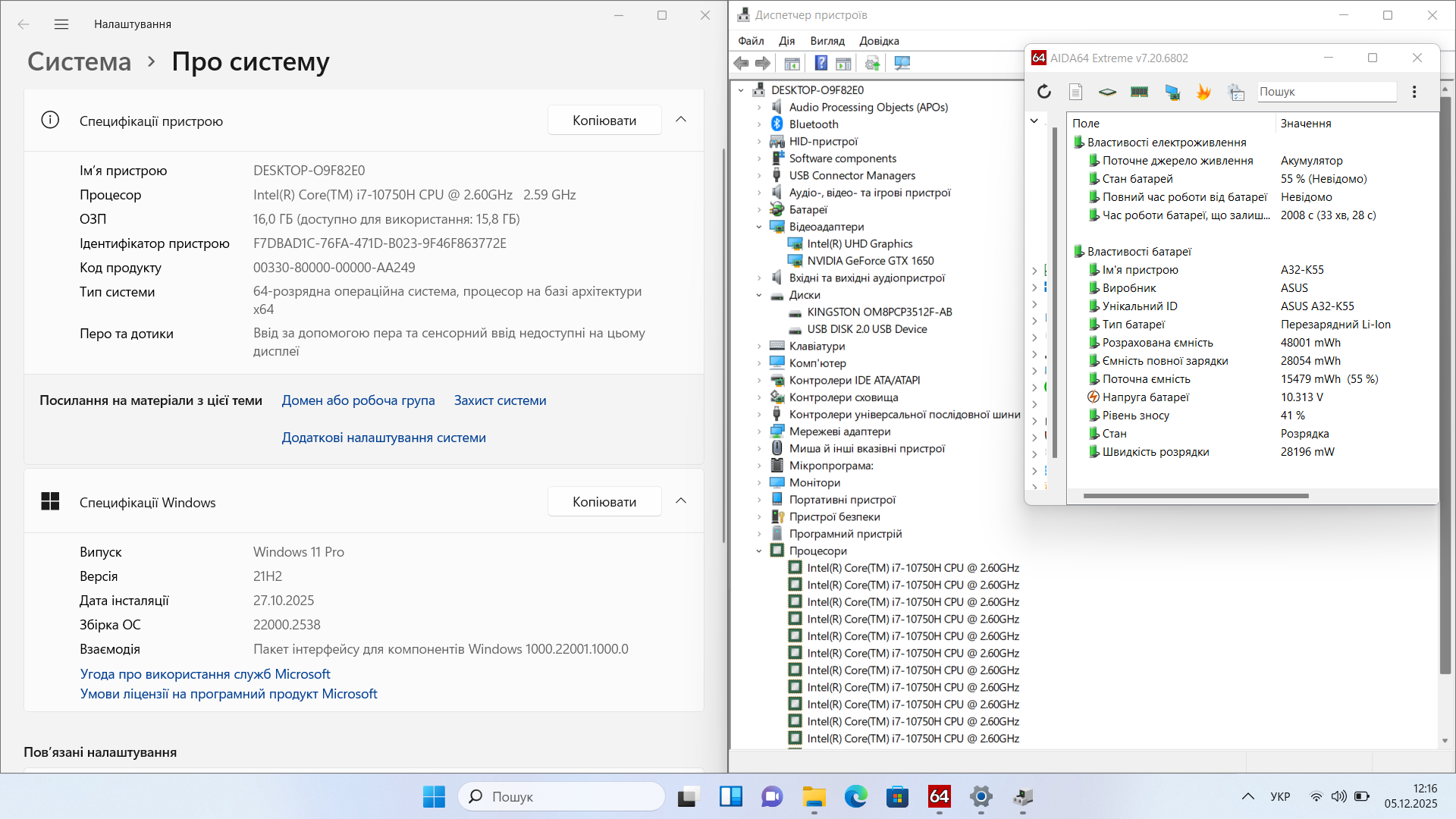Viewport: 1456px width, 819px height.
Task: Click the Device Manager back arrow
Action: pos(741,64)
